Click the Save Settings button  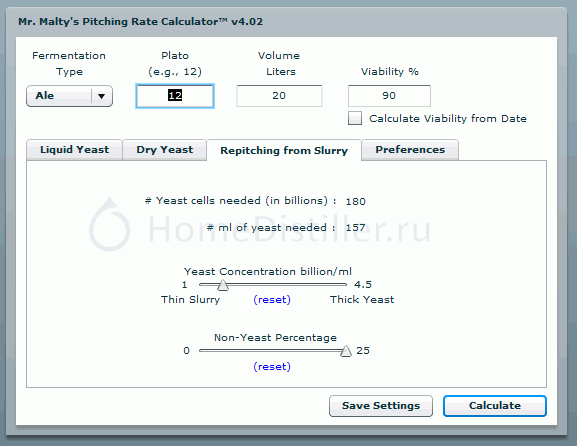(381, 406)
